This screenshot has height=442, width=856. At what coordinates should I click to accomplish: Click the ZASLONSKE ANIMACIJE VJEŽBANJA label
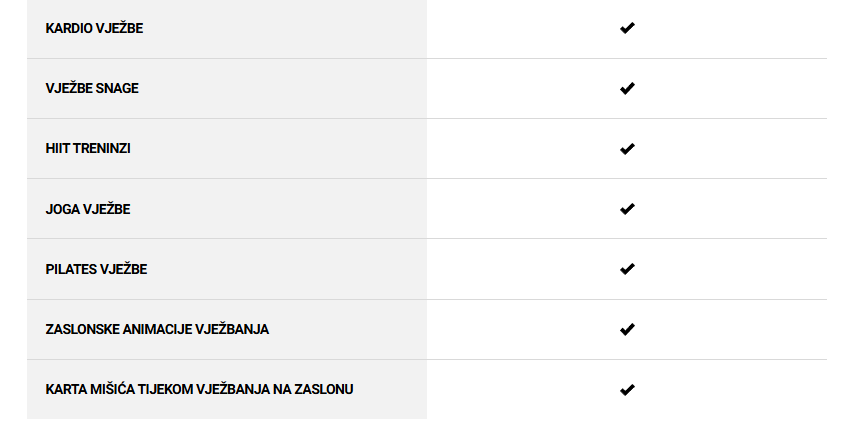pyautogui.click(x=157, y=329)
